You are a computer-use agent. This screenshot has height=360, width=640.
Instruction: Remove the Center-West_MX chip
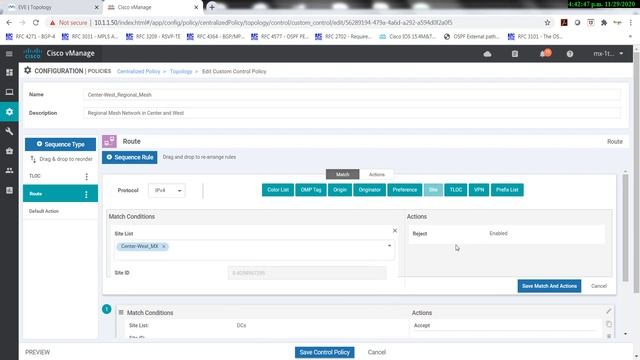164,246
